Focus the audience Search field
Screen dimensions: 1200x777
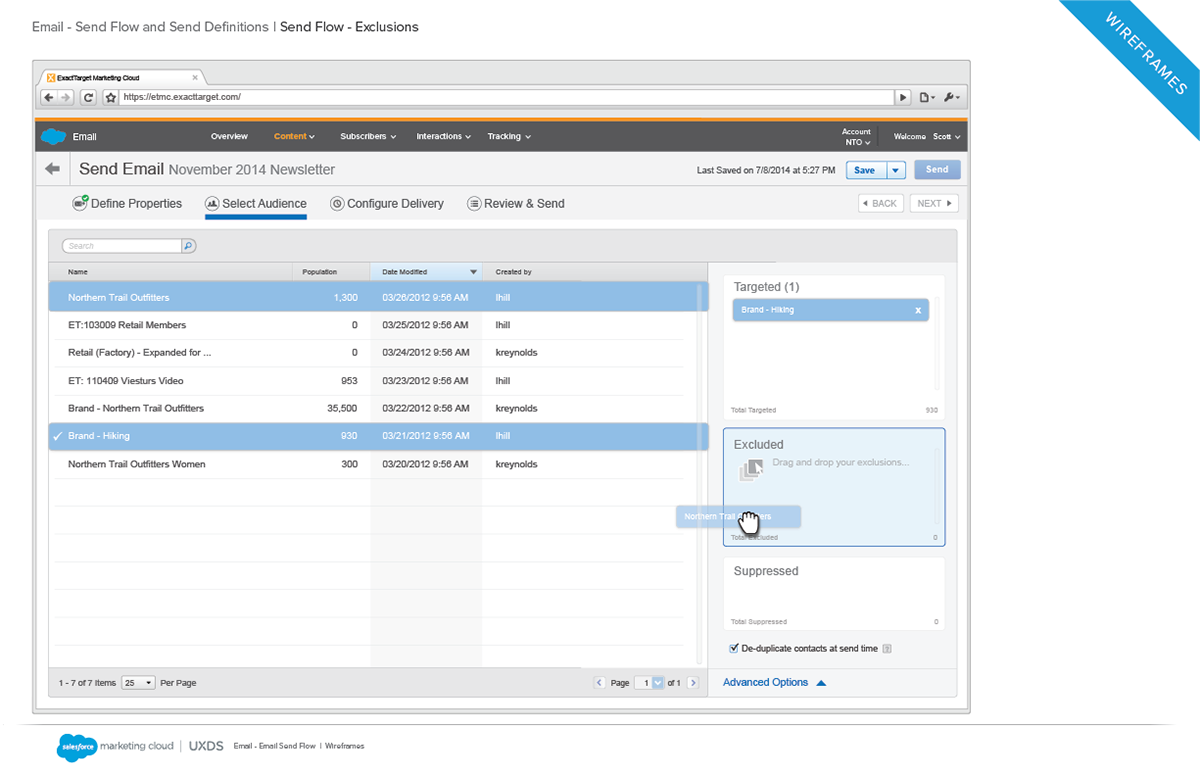coord(122,245)
